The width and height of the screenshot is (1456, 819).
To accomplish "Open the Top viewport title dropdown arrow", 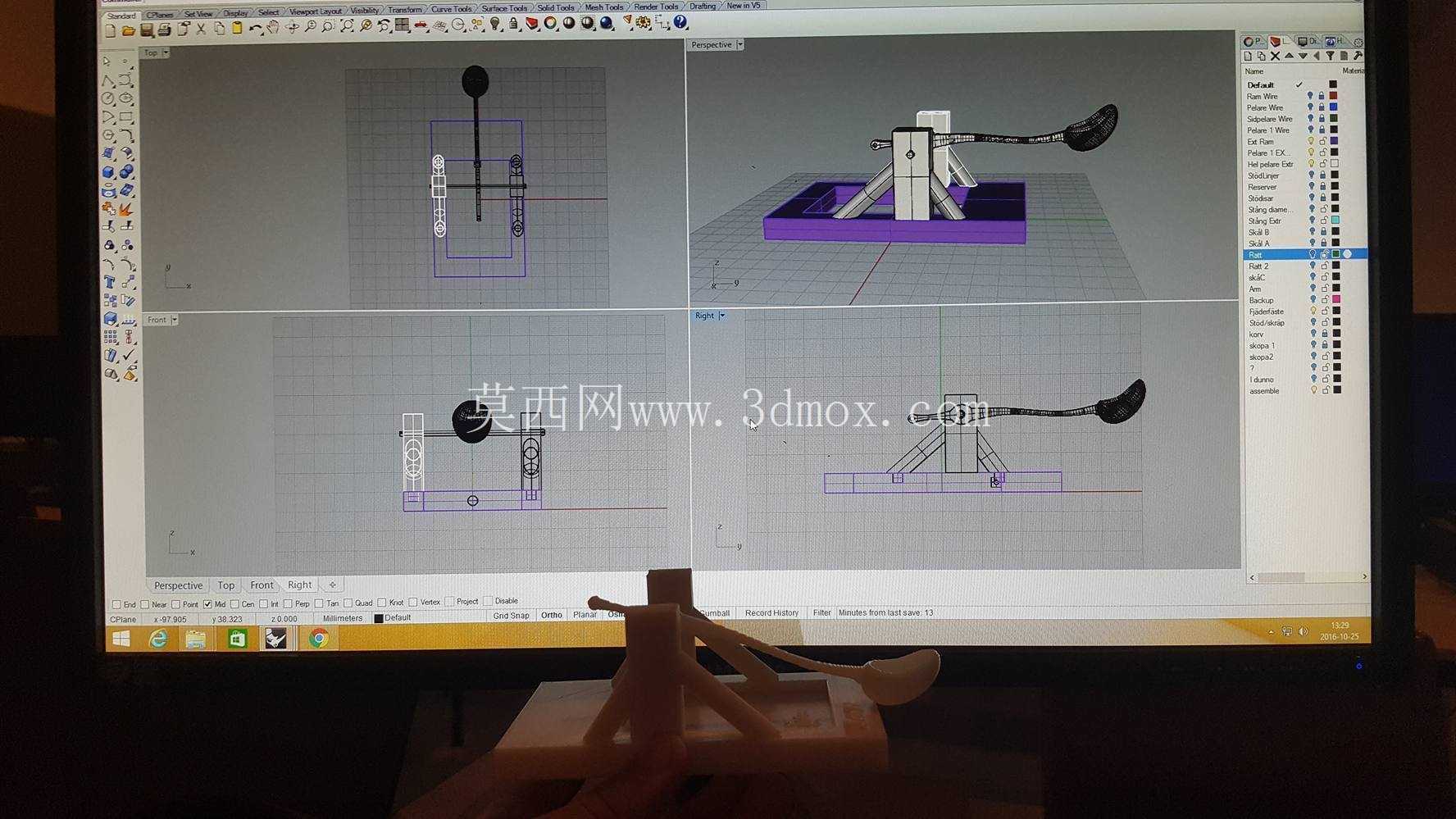I will [x=166, y=52].
